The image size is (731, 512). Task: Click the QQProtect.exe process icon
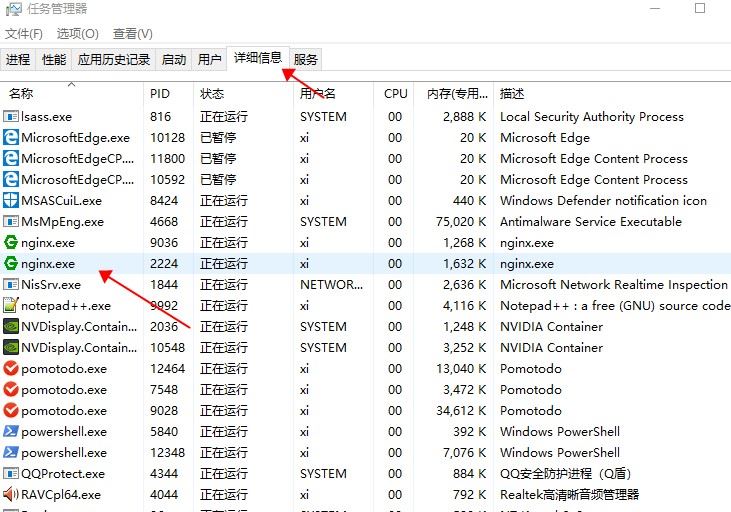[x=11, y=474]
